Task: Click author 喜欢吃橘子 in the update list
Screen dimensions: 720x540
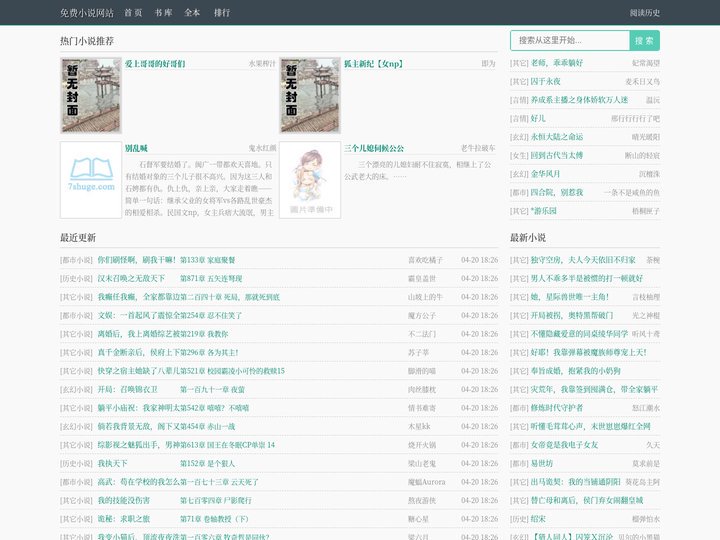Action: coord(426,260)
